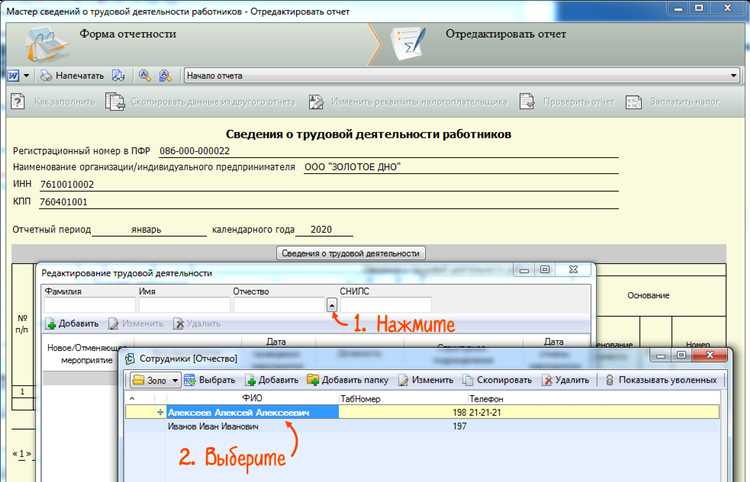Viewport: 750px width, 482px height.
Task: Click the phone 21-21-21 cell
Action: 485,412
